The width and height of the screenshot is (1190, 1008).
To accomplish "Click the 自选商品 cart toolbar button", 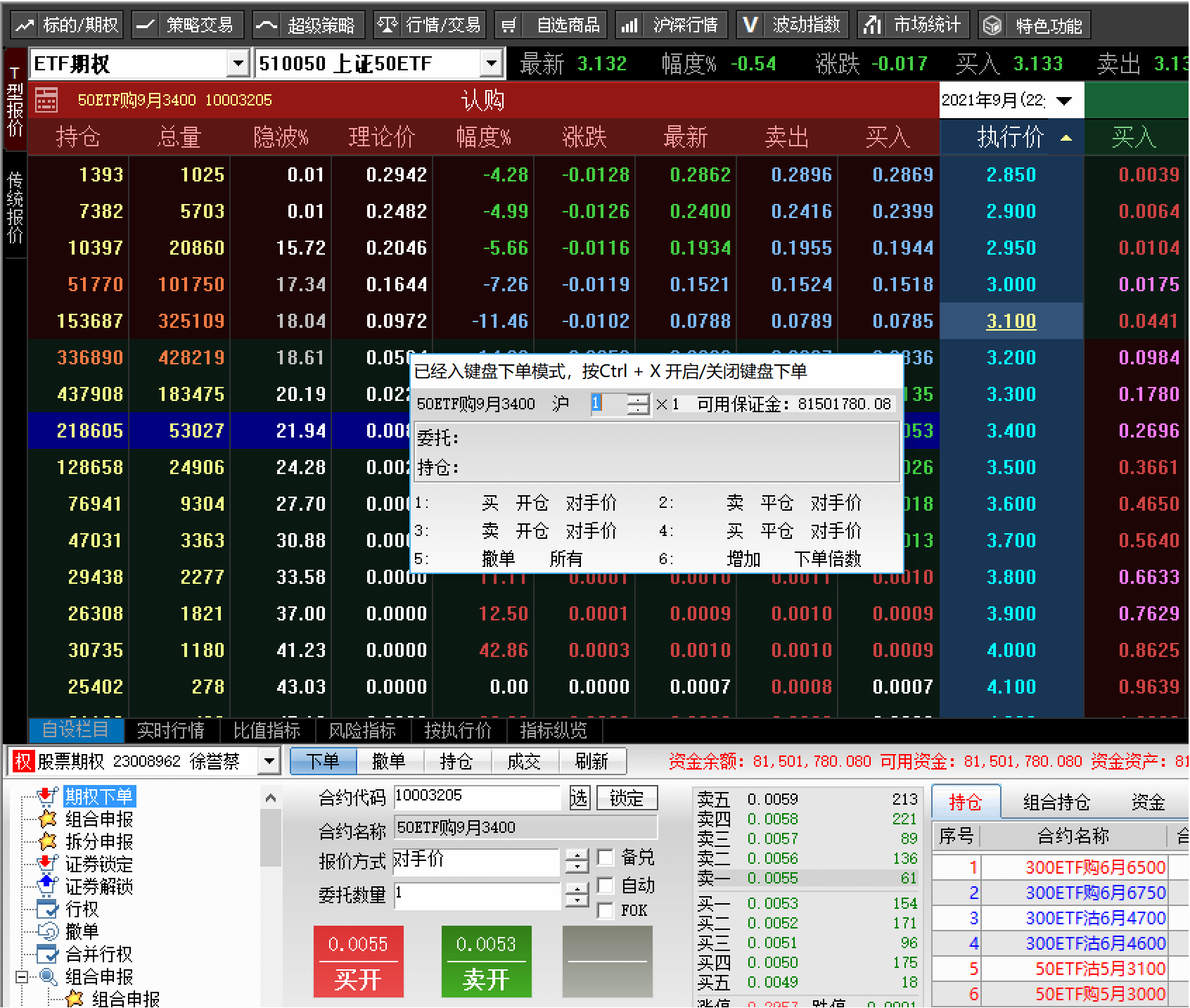I will click(x=551, y=25).
